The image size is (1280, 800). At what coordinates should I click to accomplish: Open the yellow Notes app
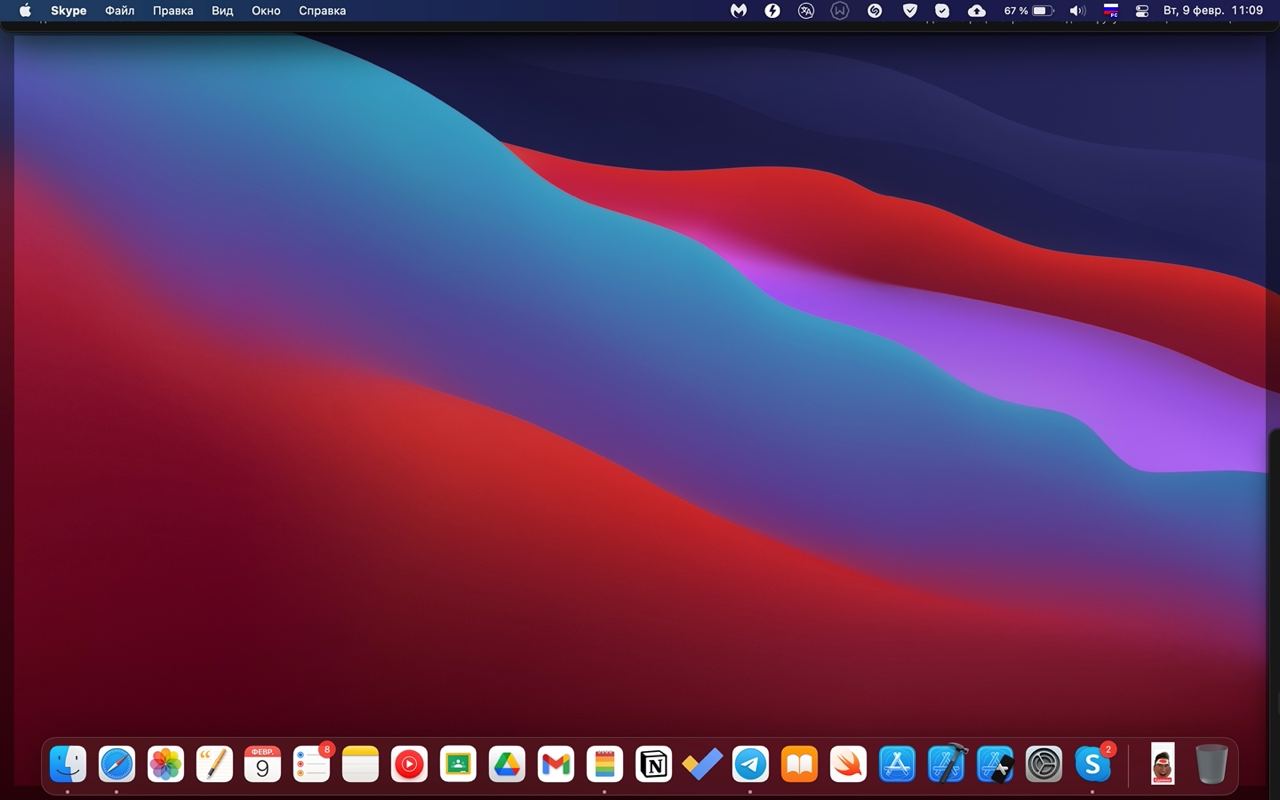click(x=361, y=765)
